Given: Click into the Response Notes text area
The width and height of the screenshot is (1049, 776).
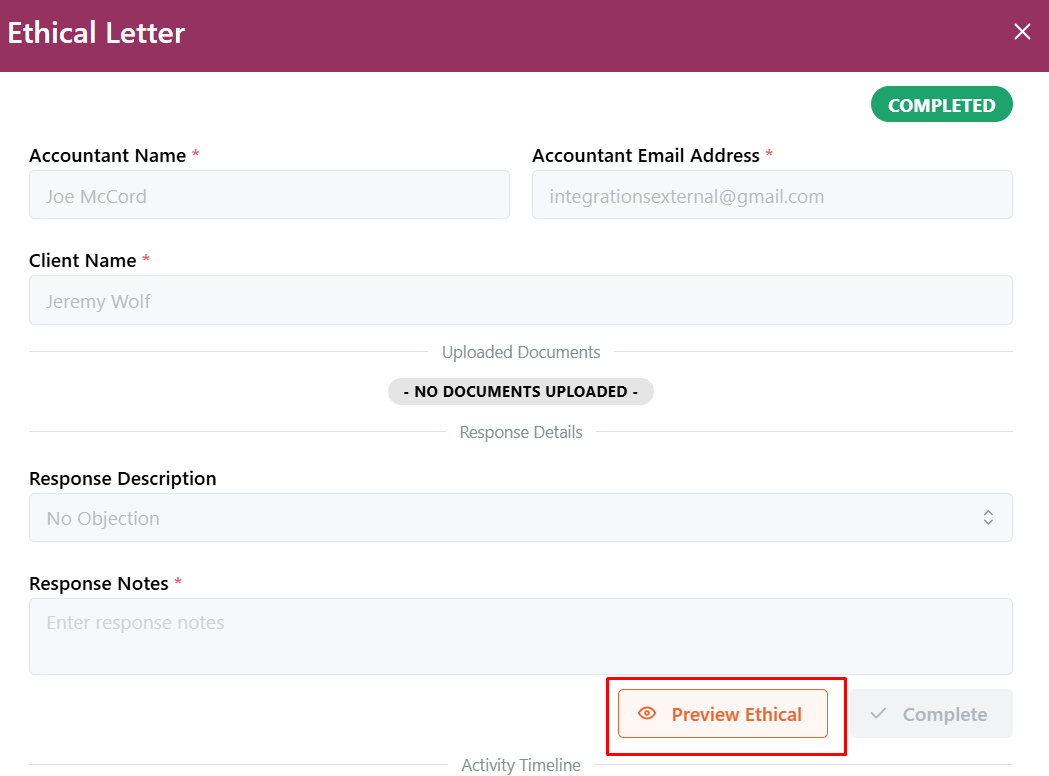Looking at the screenshot, I should [520, 636].
